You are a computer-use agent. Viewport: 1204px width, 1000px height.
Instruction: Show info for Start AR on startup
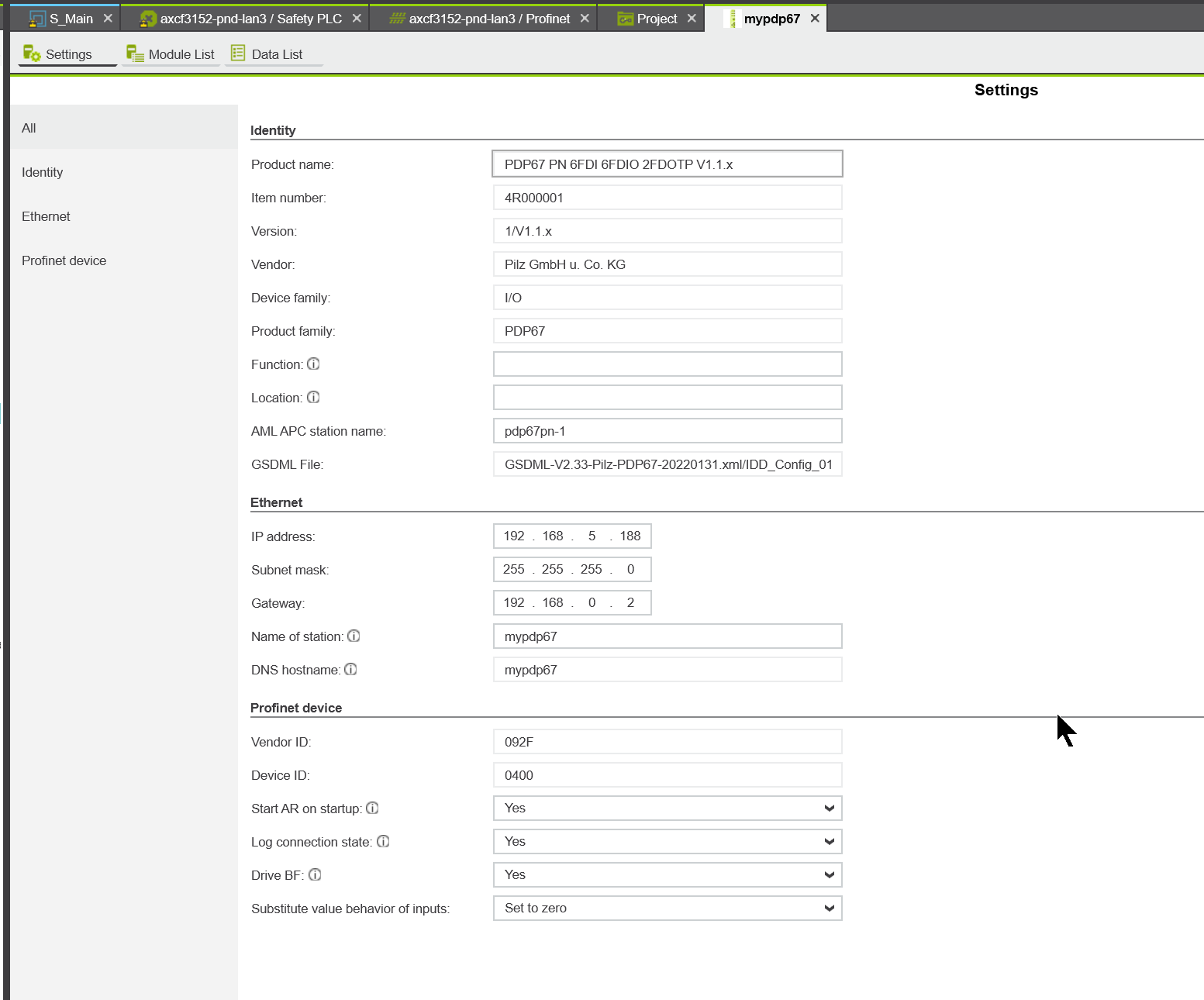point(372,808)
